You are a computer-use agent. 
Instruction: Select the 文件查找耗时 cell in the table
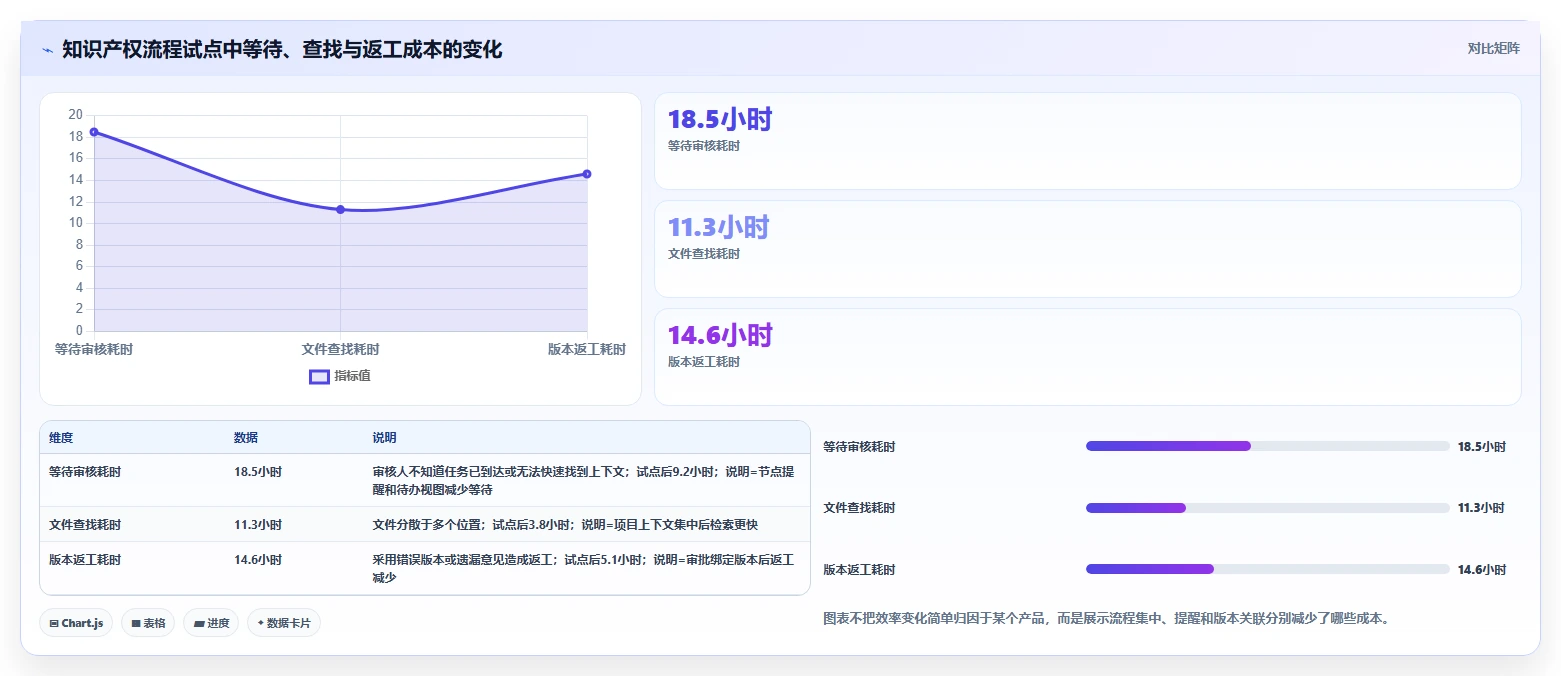coord(85,525)
